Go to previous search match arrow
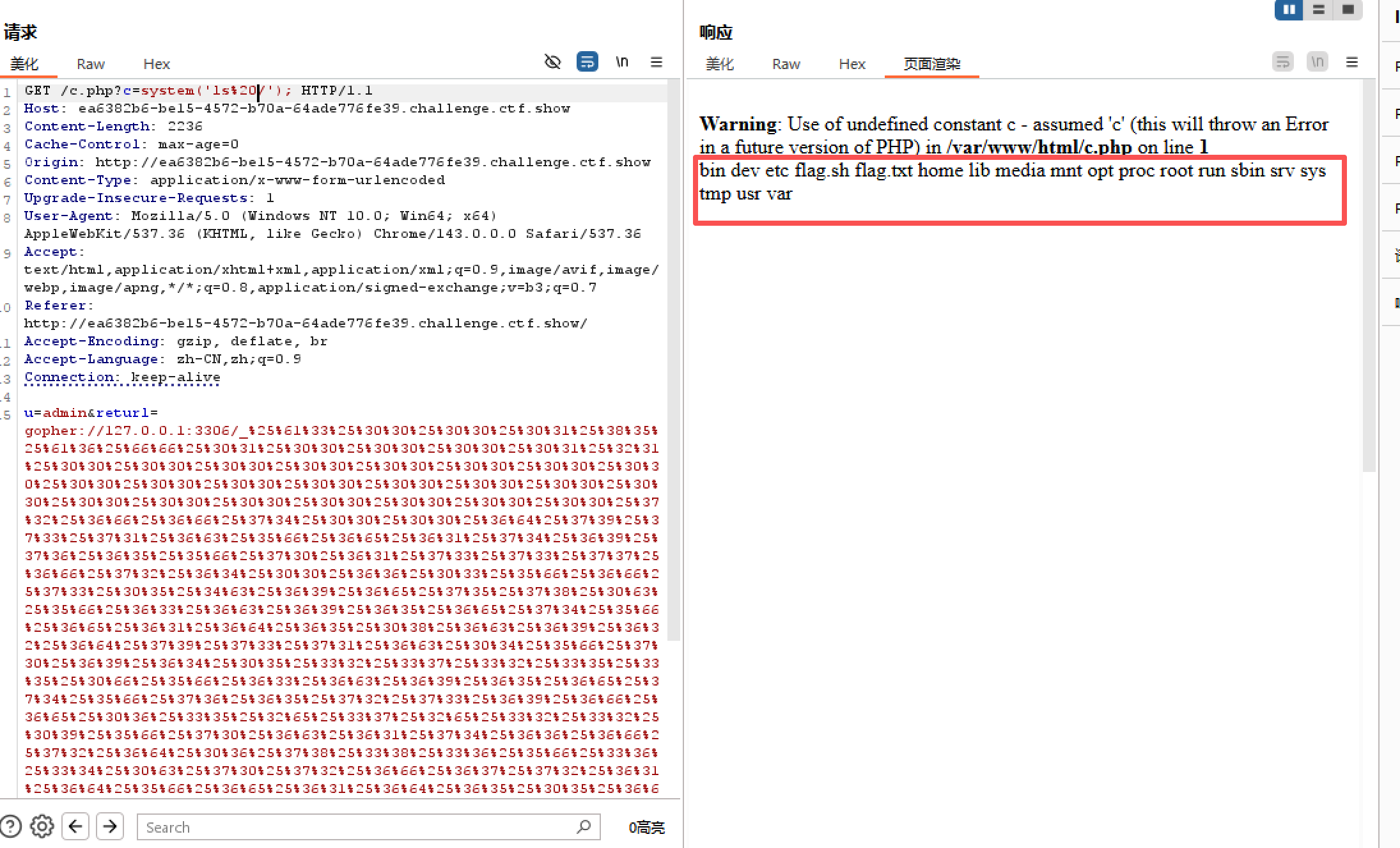This screenshot has height=848, width=1400. pos(75,826)
